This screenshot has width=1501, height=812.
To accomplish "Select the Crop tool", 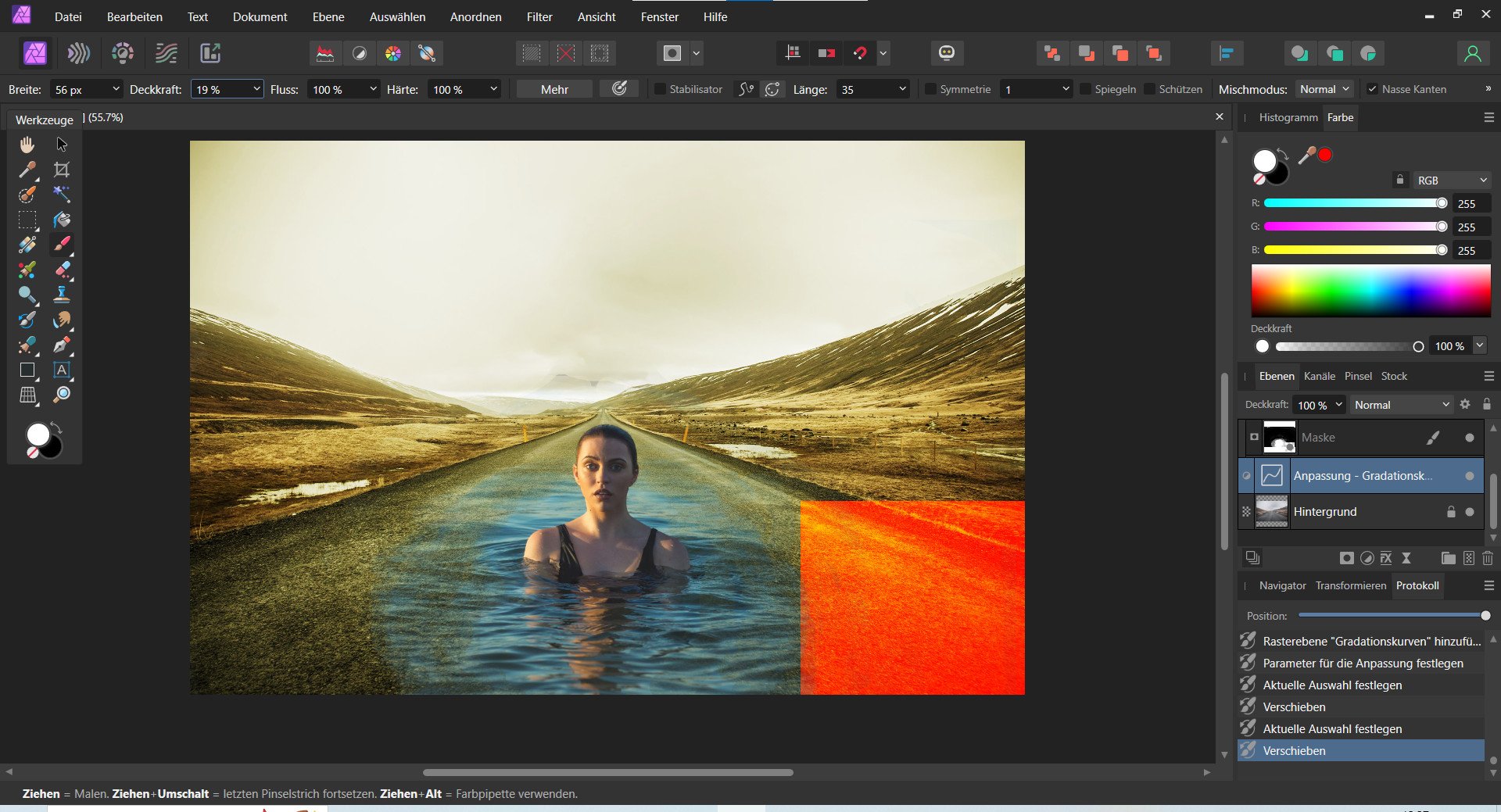I will 62,170.
